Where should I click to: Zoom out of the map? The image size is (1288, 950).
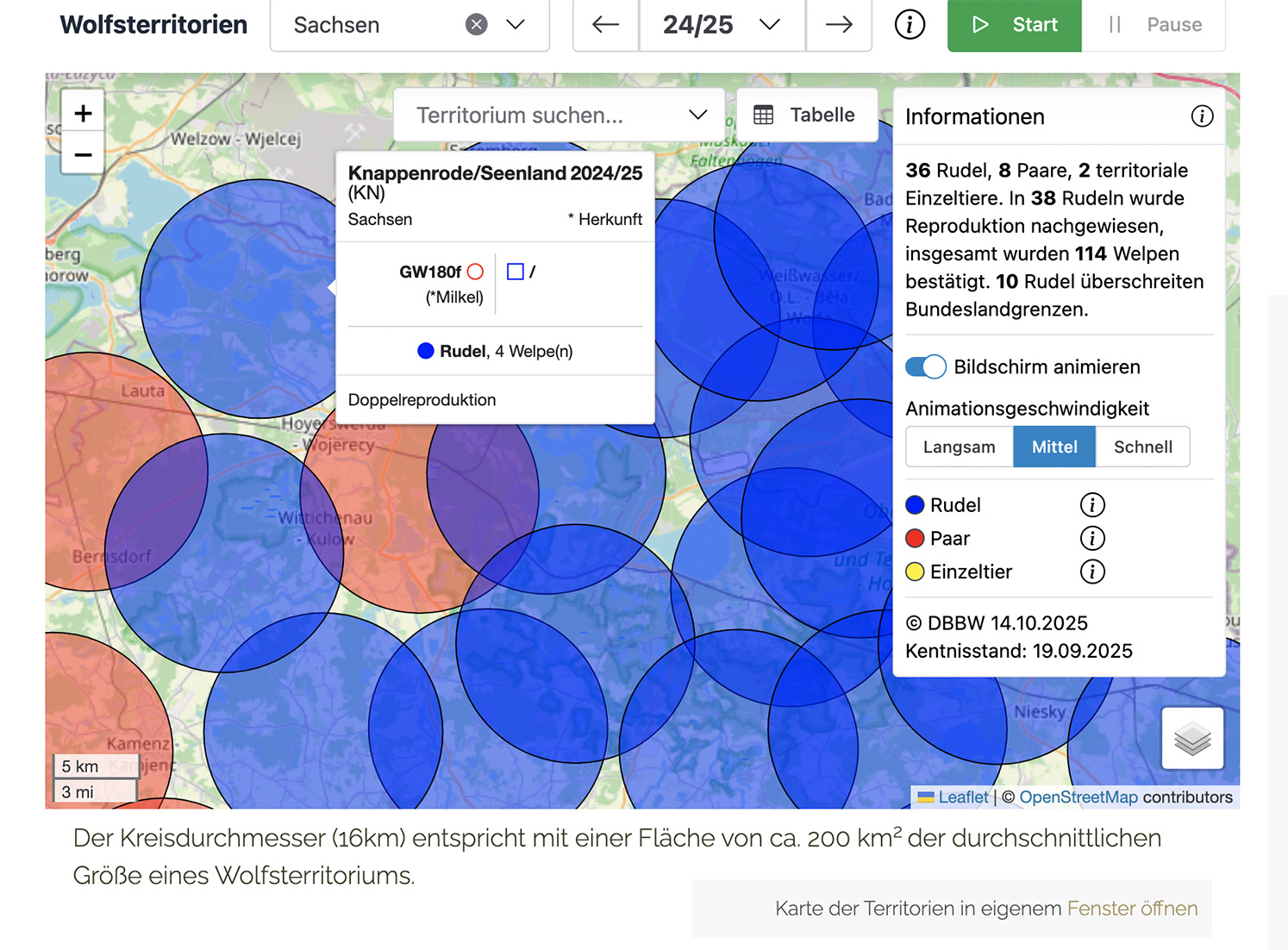83,155
